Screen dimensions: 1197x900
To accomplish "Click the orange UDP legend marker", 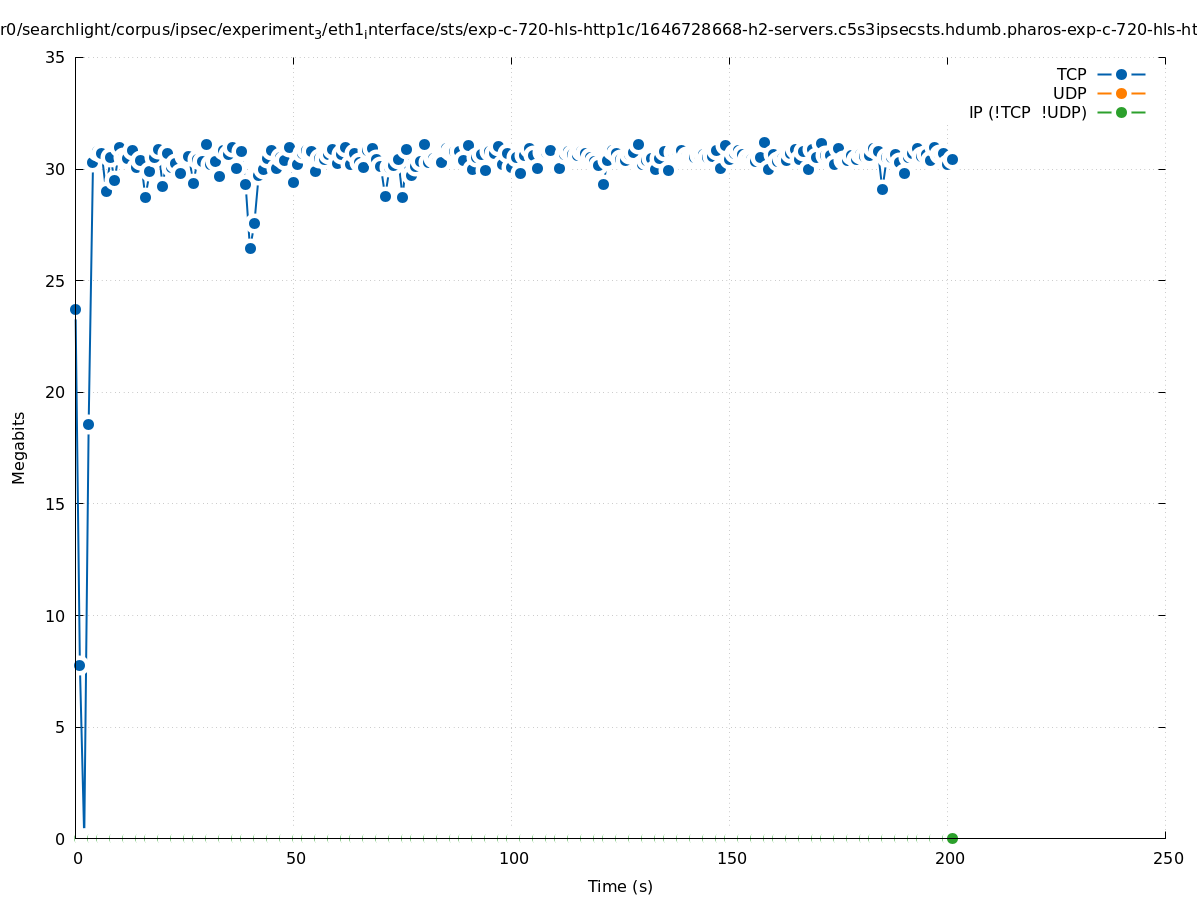I will pos(1121,93).
